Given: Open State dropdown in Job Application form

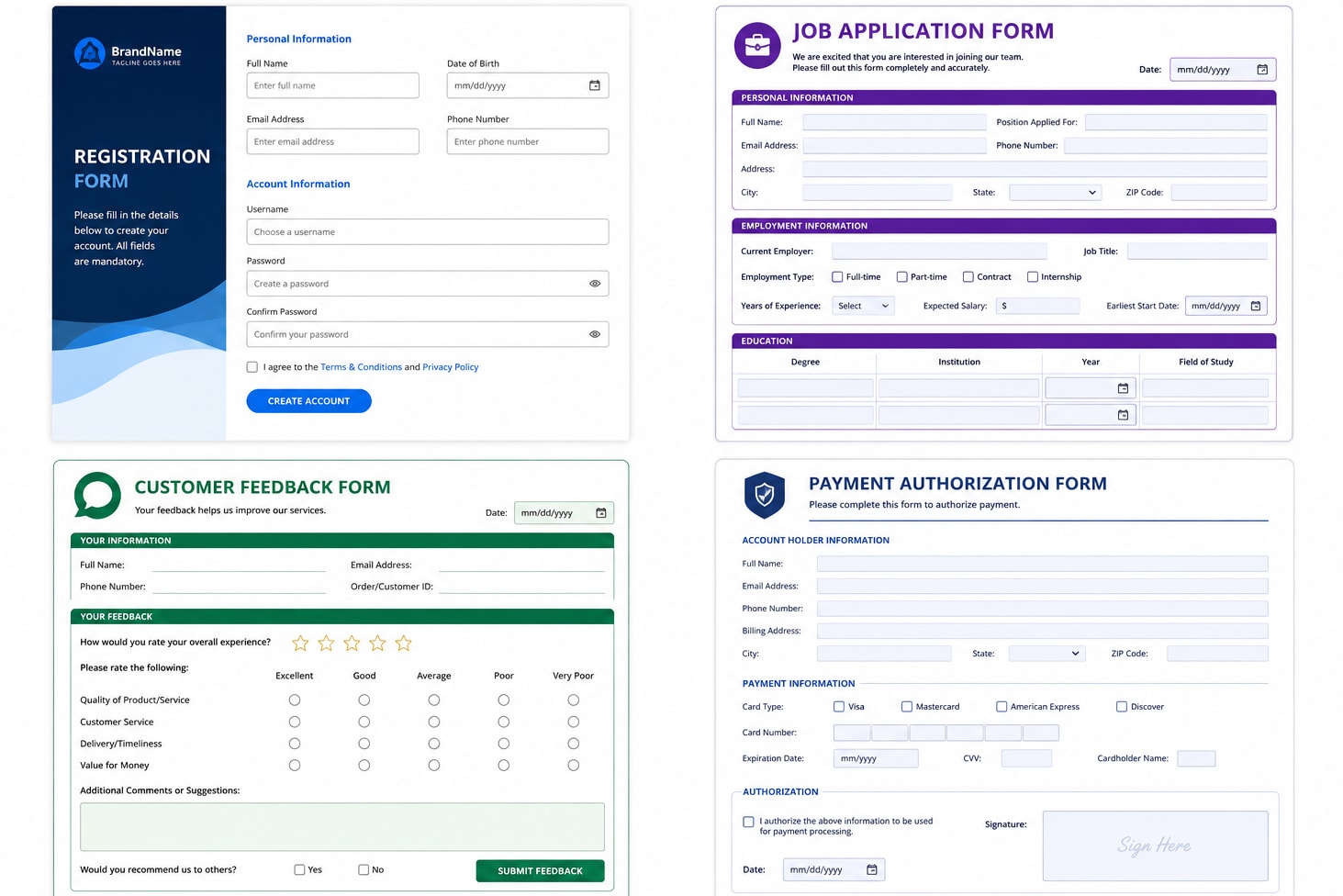Looking at the screenshot, I should pos(1055,193).
